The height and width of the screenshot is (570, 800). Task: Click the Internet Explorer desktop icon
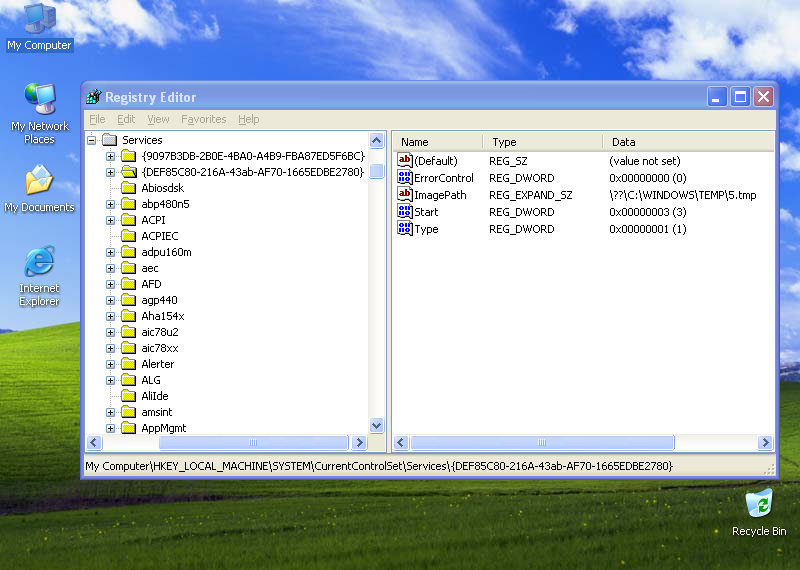coord(39,263)
